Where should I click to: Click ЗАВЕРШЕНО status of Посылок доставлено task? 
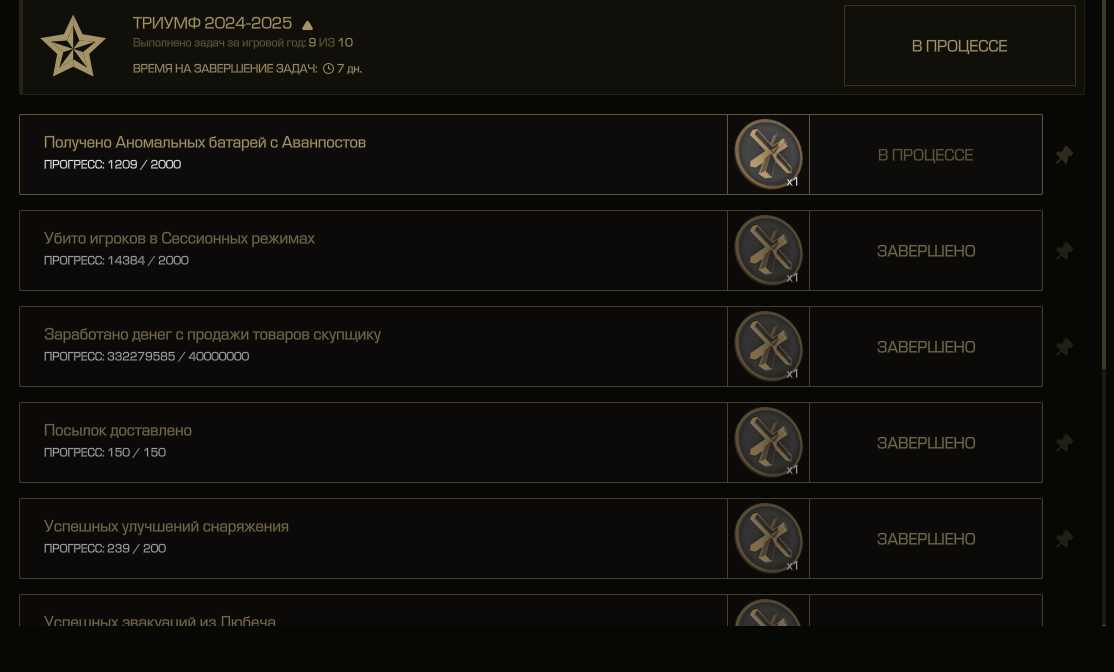(926, 443)
